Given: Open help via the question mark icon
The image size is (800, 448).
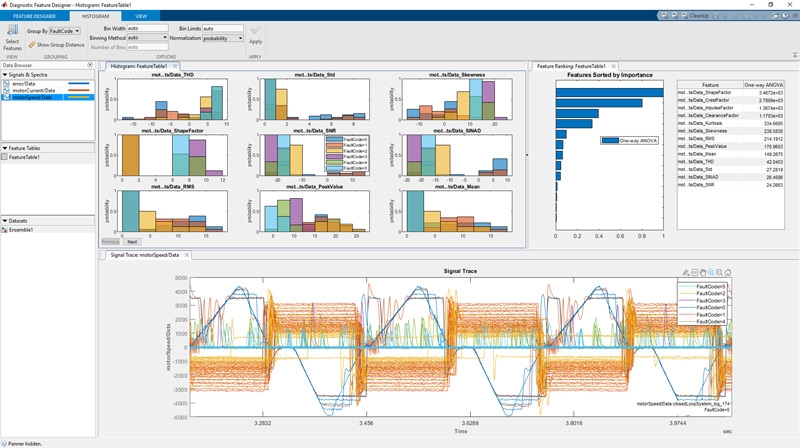Looking at the screenshot, I should pyautogui.click(x=785, y=16).
